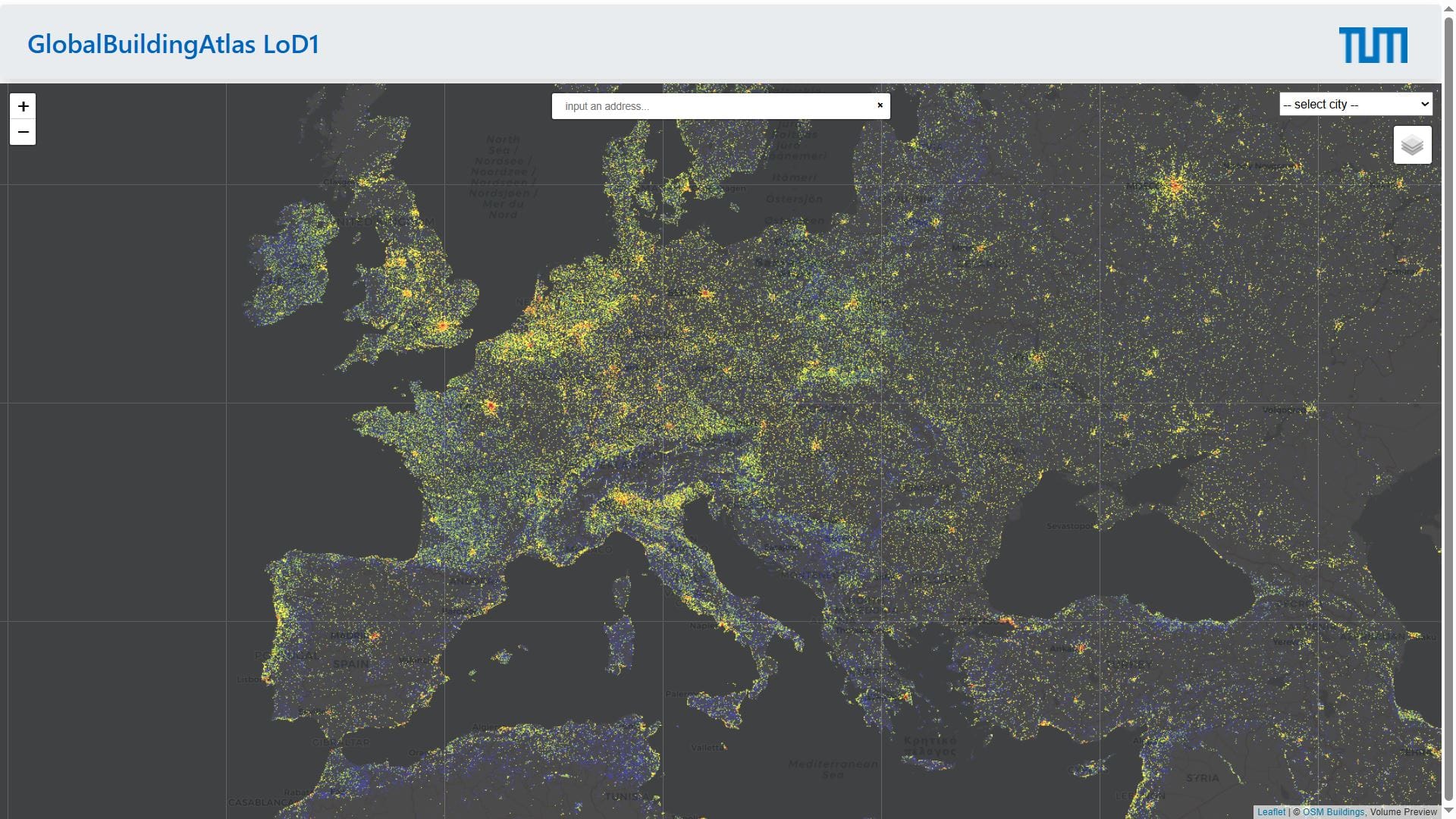Open the Leaflet attribution link
Screen dimensions: 1456x819
1271,811
